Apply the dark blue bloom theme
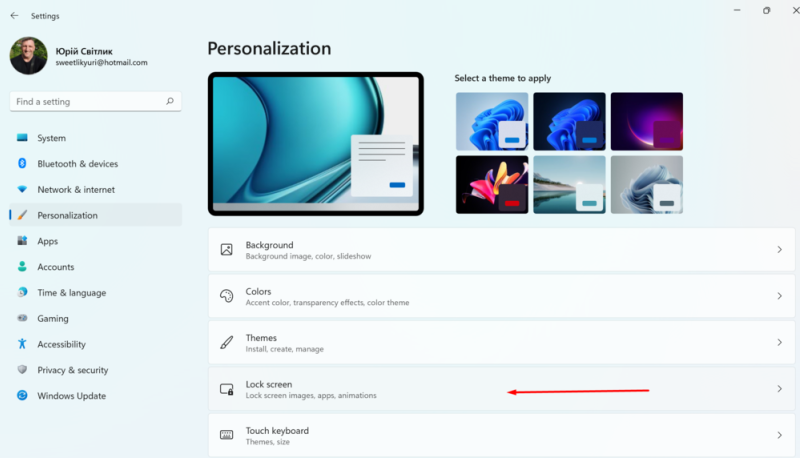 pos(569,121)
